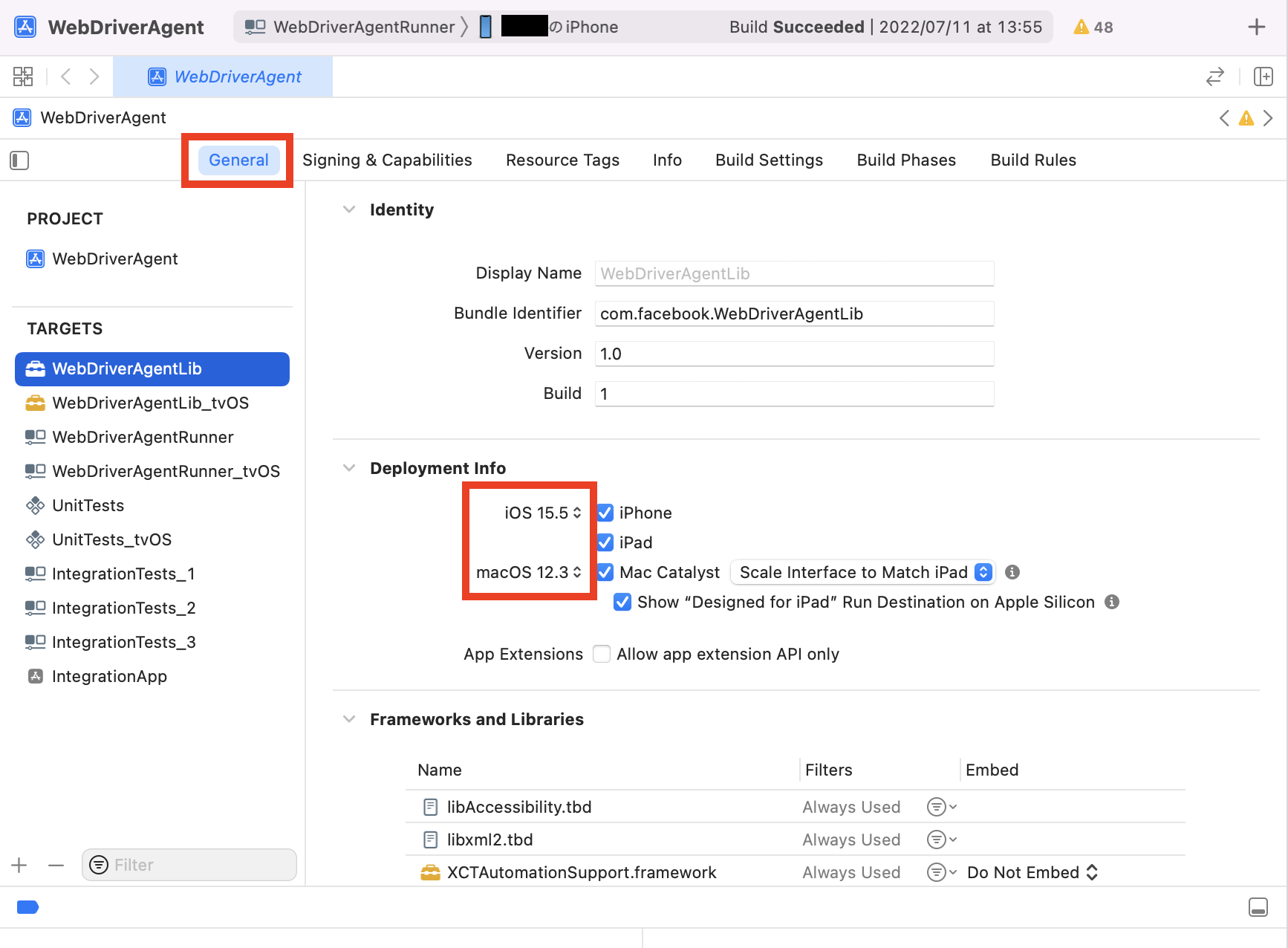1288x948 pixels.
Task: Select the WebDriverAgent project item
Action: pos(103,259)
